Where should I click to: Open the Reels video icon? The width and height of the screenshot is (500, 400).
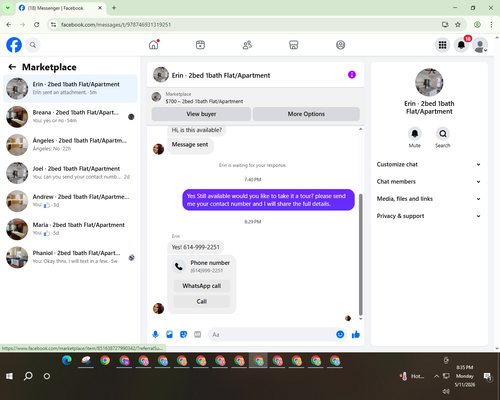coord(200,45)
